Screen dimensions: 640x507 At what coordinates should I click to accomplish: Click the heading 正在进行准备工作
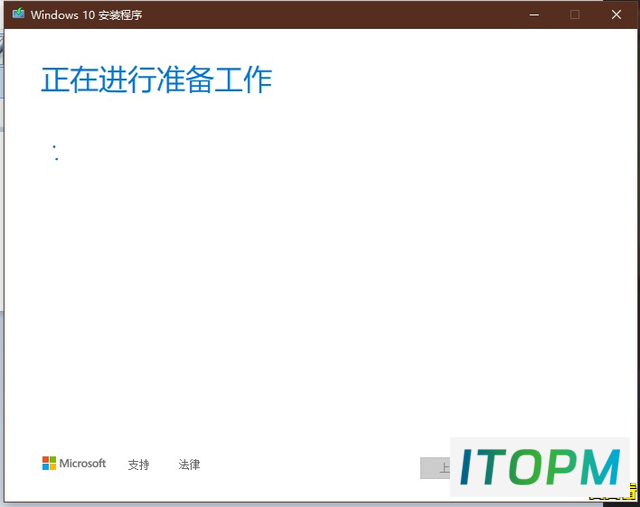tap(156, 80)
